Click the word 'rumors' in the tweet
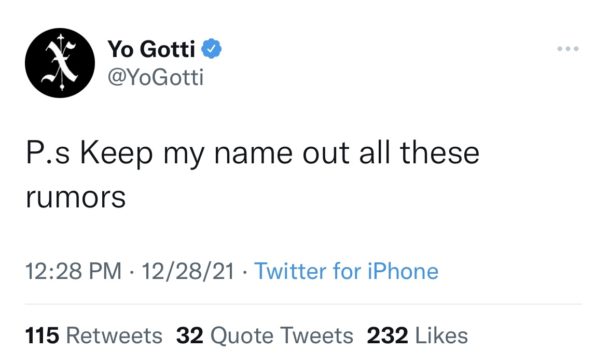 (76, 198)
